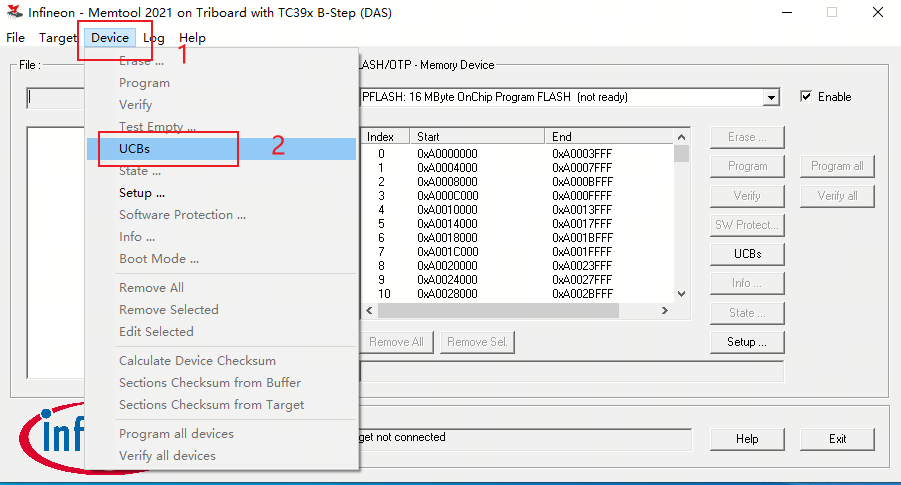This screenshot has width=901, height=485.
Task: Click the Info ... button
Action: click(x=747, y=283)
